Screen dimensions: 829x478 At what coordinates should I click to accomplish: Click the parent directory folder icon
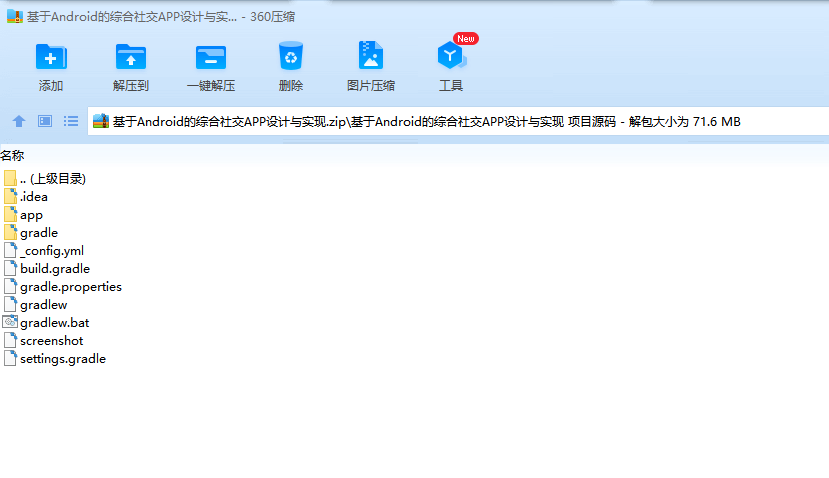point(10,178)
